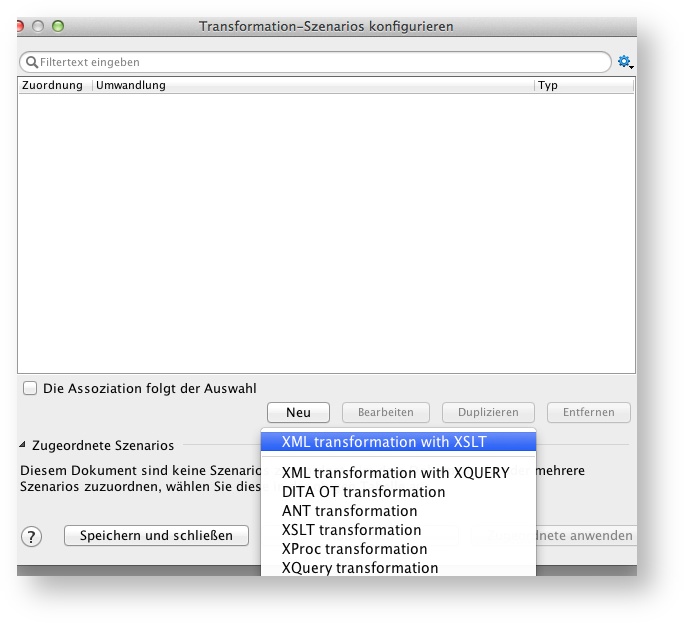Viewport: 685px width, 624px height.
Task: Sort by the 'Umwandlung' column header
Action: coord(312,86)
